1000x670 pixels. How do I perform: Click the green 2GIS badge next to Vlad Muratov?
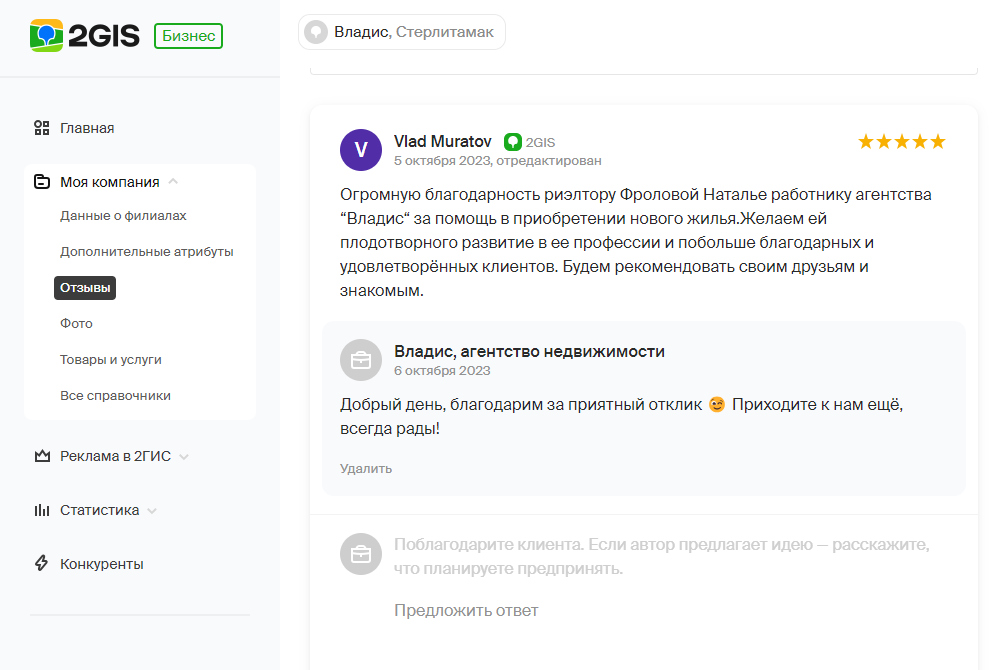coord(512,142)
